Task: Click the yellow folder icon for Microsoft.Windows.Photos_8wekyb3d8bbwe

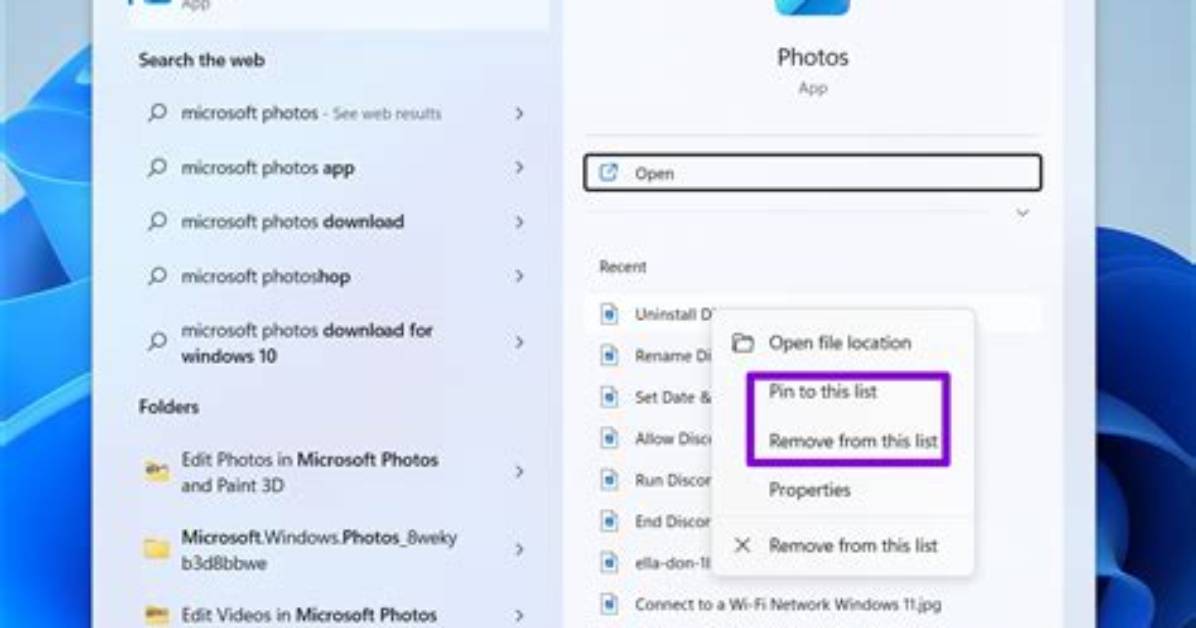Action: pyautogui.click(x=156, y=549)
